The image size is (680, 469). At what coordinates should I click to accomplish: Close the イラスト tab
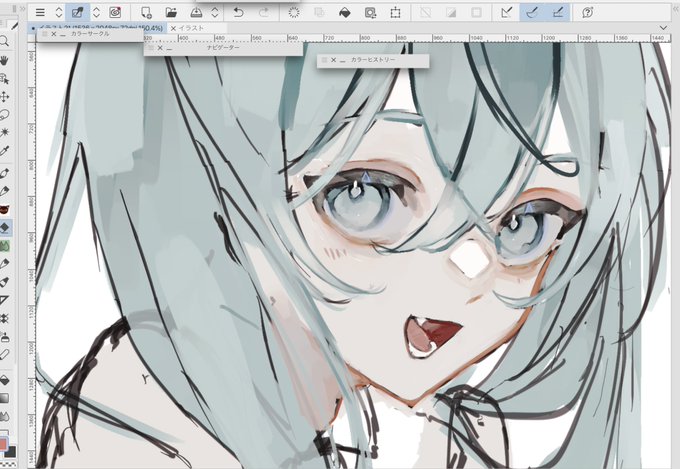[x=173, y=28]
